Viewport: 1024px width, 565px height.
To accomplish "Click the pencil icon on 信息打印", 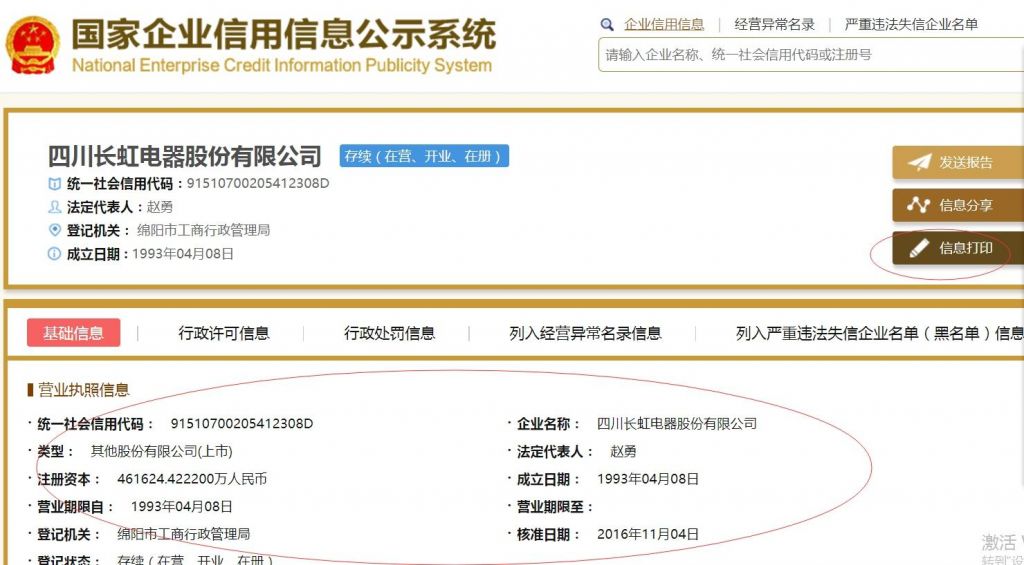I will pyautogui.click(x=918, y=248).
